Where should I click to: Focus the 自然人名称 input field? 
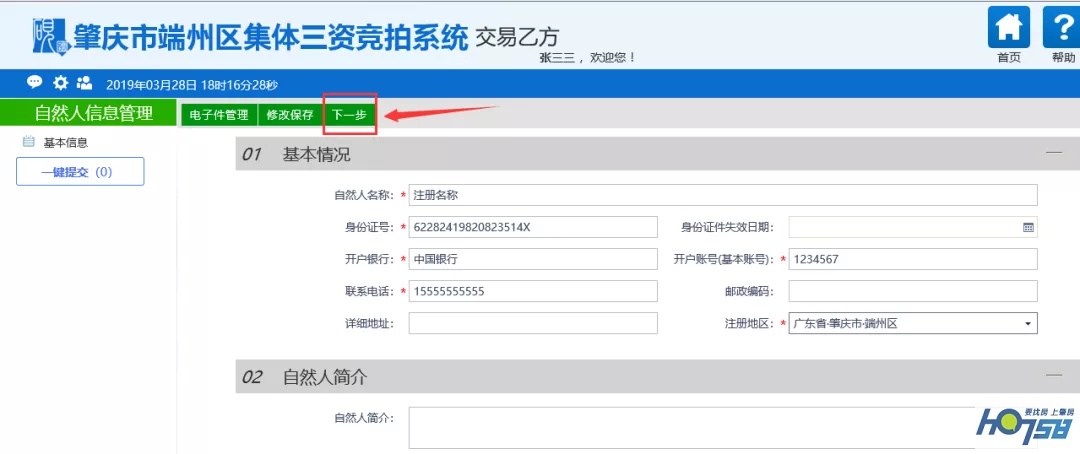point(723,195)
